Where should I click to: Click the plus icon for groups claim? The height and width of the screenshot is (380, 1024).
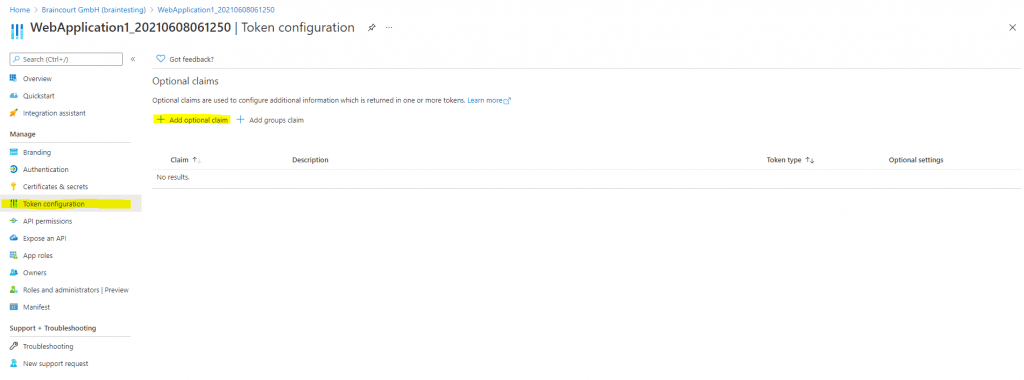(x=240, y=120)
